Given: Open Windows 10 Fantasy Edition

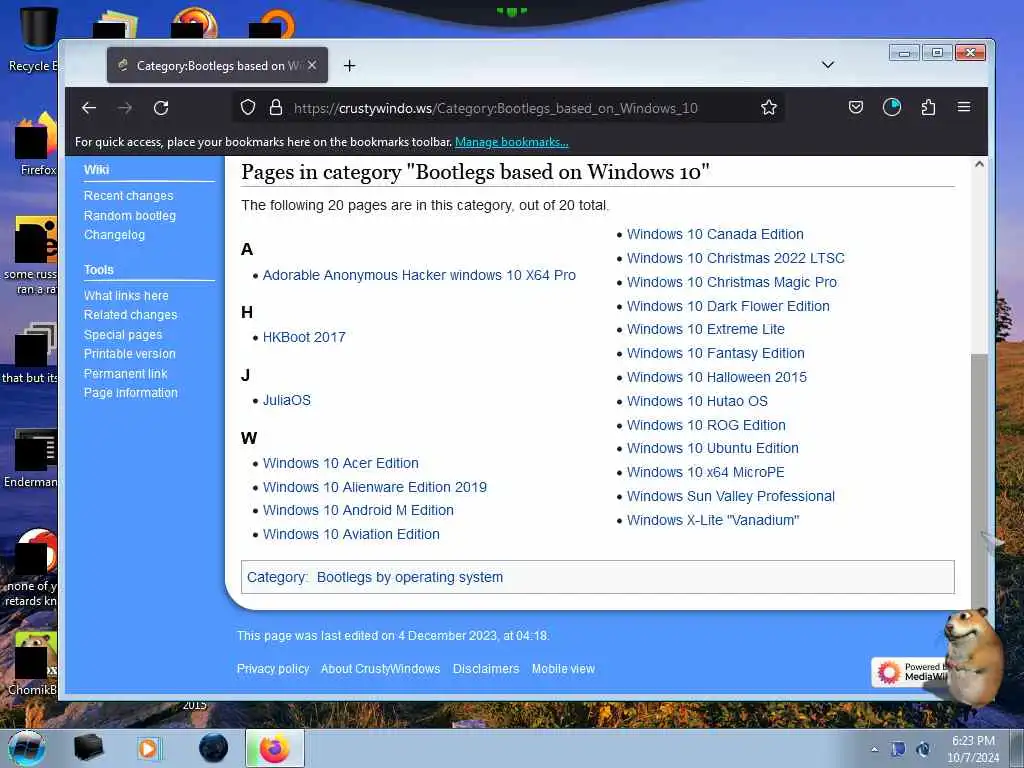Looking at the screenshot, I should tap(716, 353).
